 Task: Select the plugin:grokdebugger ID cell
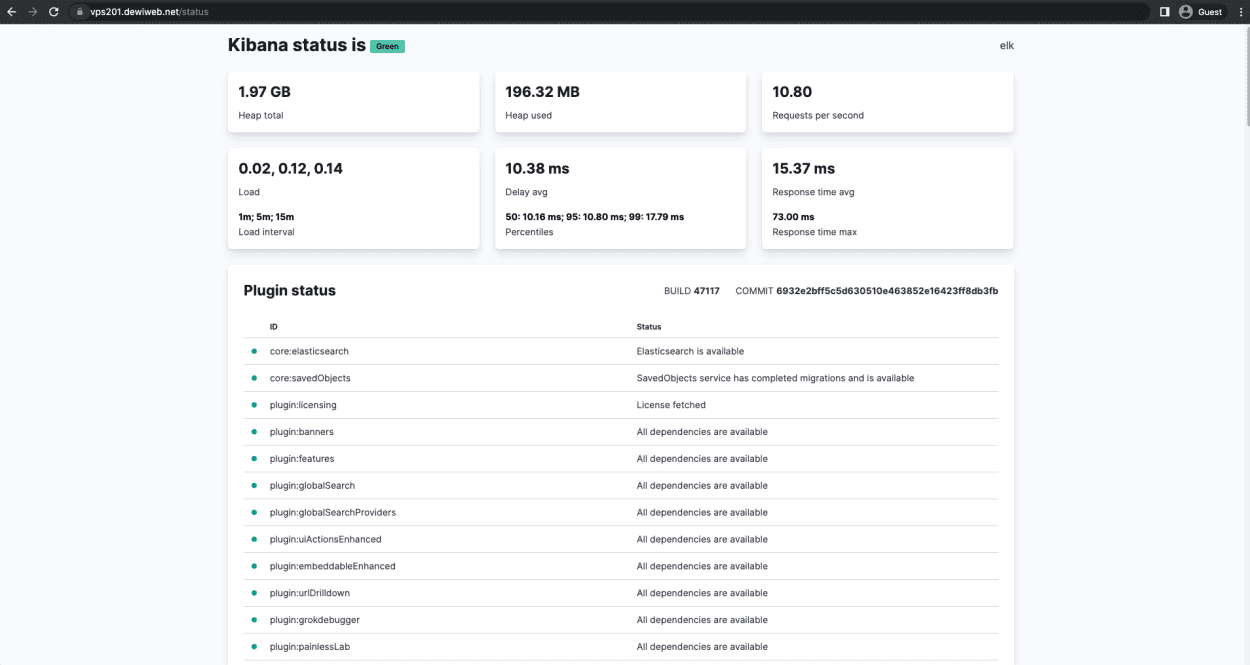click(x=315, y=620)
